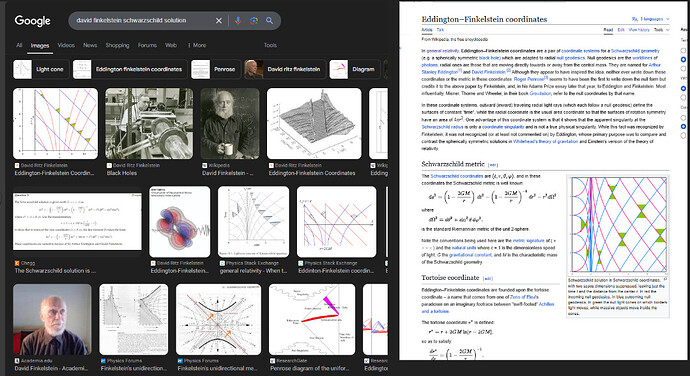Open the gray 3D surface plot thumbnail
The height and width of the screenshot is (376, 690).
click(314, 123)
